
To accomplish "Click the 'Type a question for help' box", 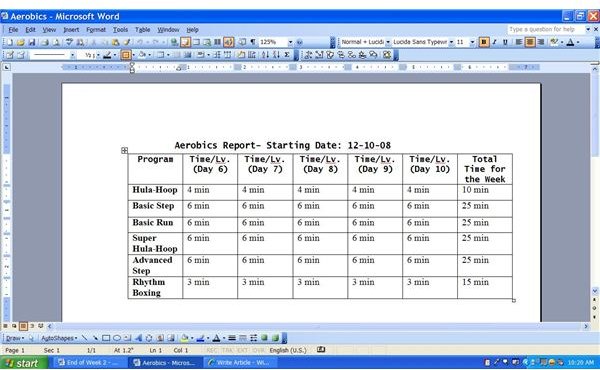I will coord(546,29).
